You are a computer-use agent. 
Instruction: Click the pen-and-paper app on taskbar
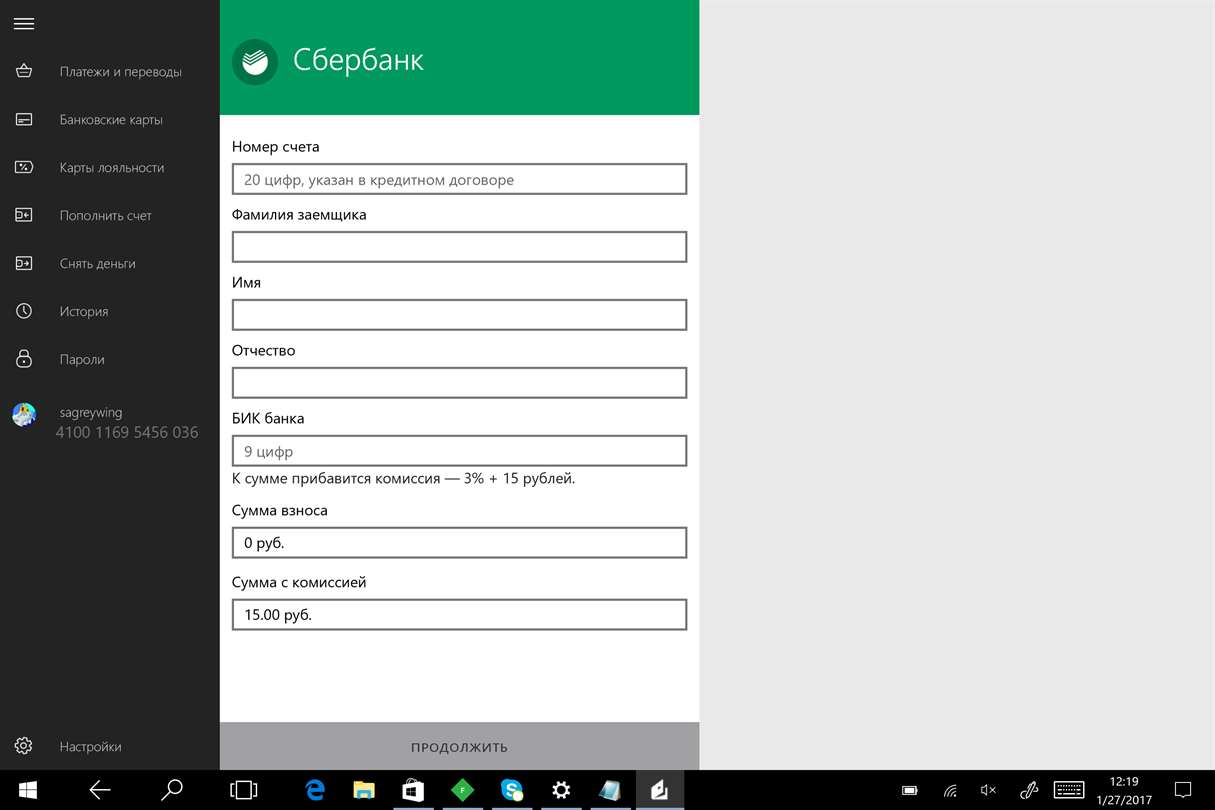(x=610, y=791)
